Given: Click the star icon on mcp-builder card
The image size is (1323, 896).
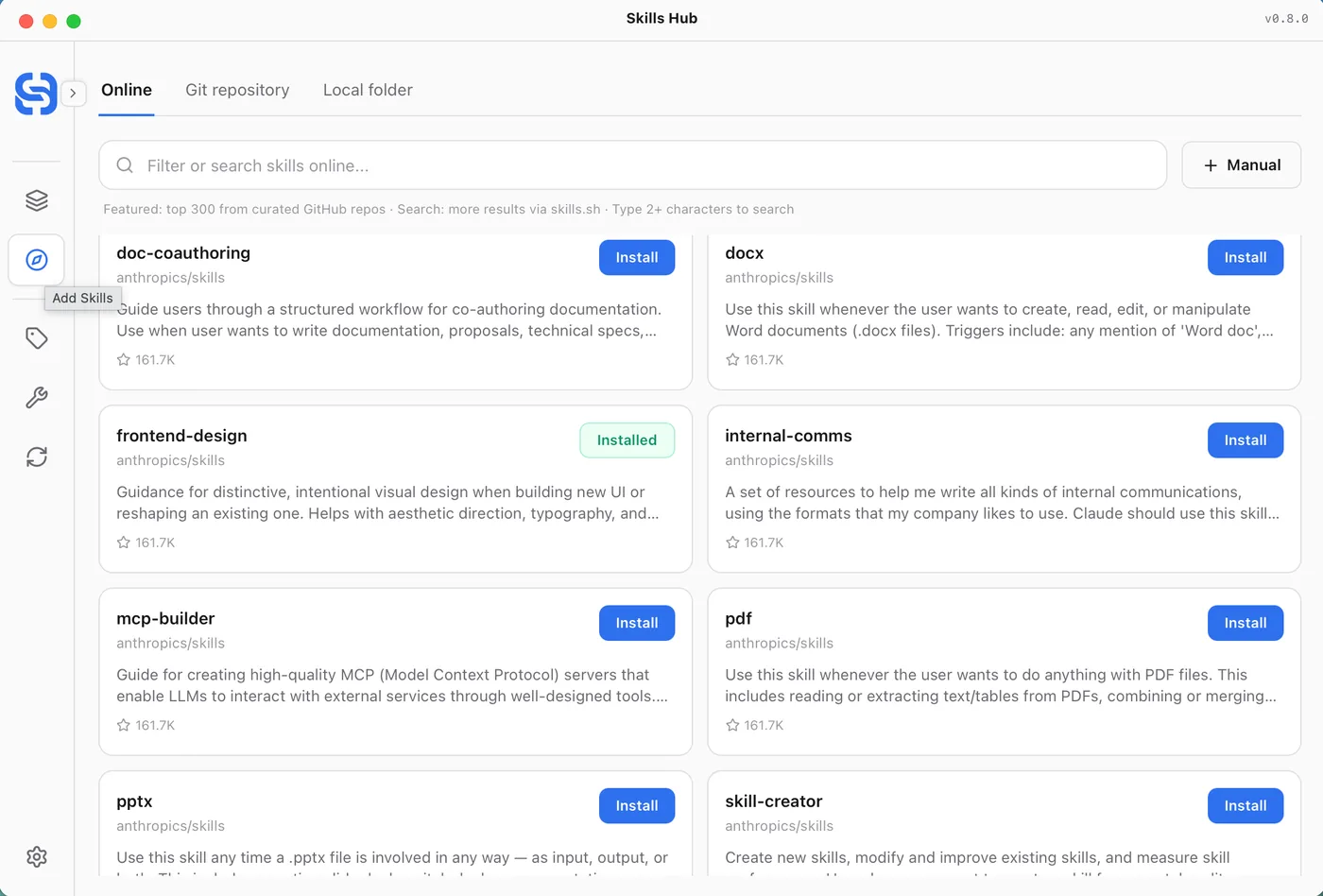Looking at the screenshot, I should point(124,725).
